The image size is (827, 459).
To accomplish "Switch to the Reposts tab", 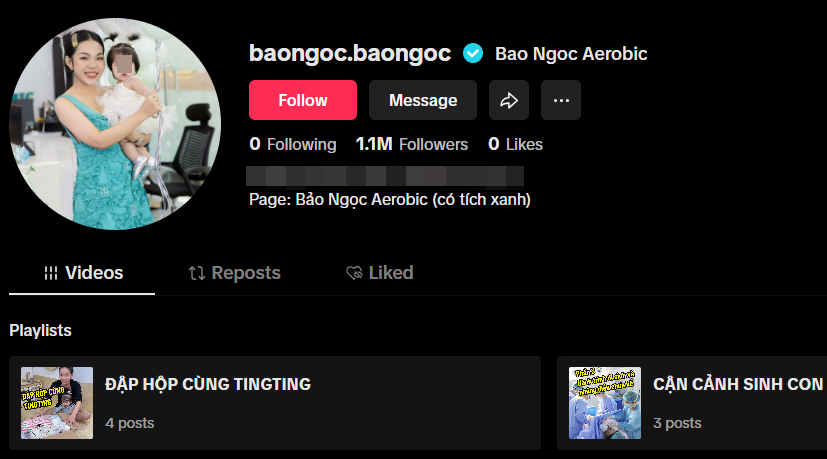I will (x=235, y=273).
